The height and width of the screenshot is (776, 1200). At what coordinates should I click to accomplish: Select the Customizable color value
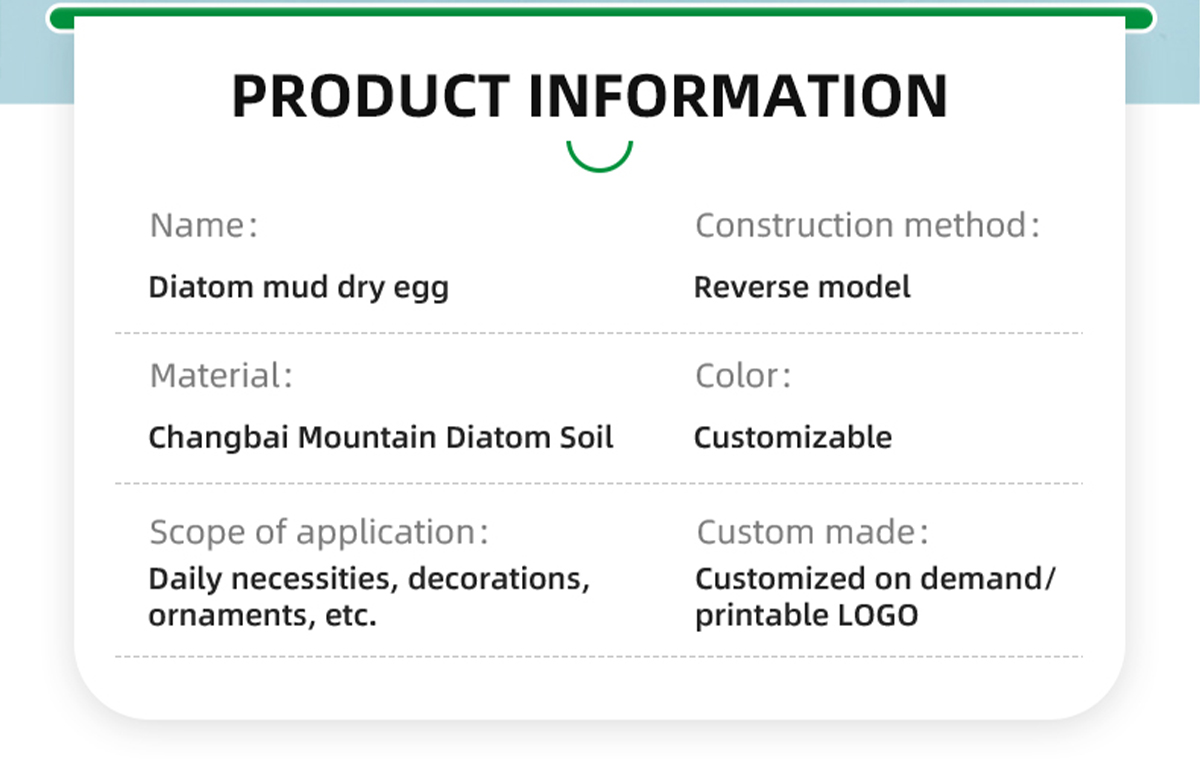click(793, 438)
